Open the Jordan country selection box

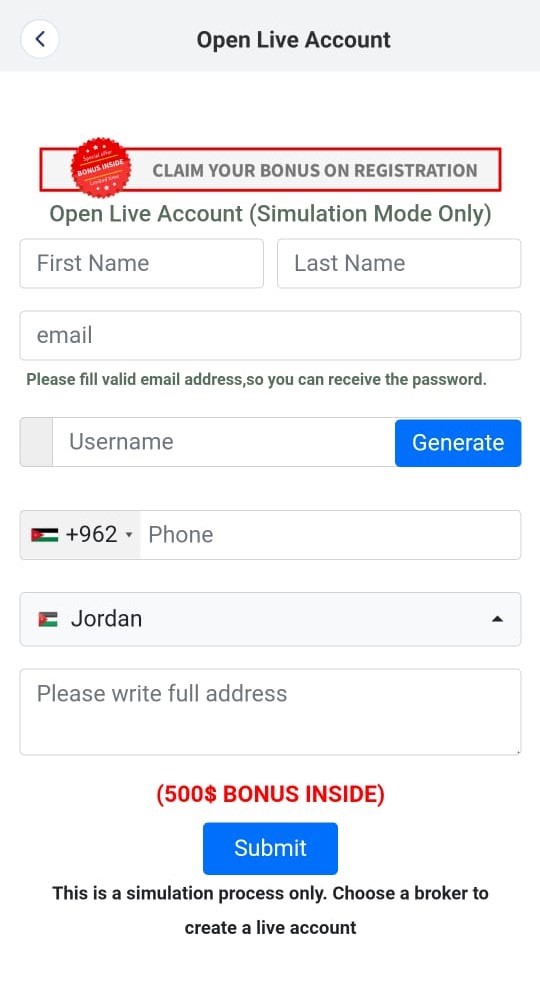pyautogui.click(x=271, y=619)
